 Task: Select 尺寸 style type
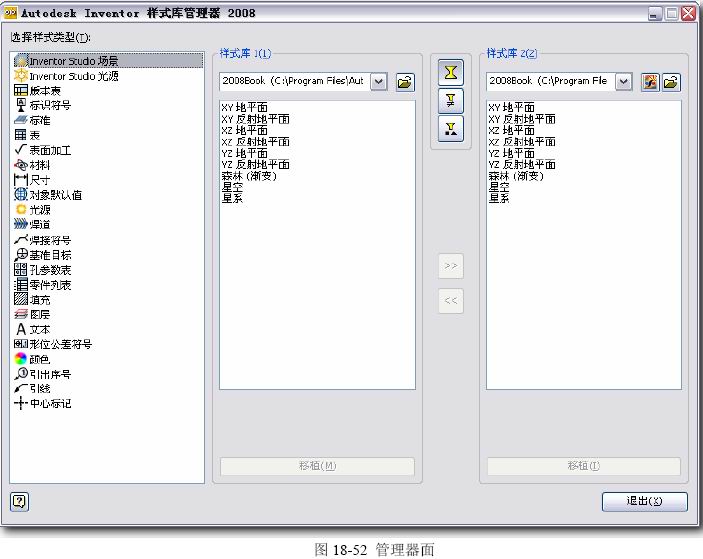point(32,180)
